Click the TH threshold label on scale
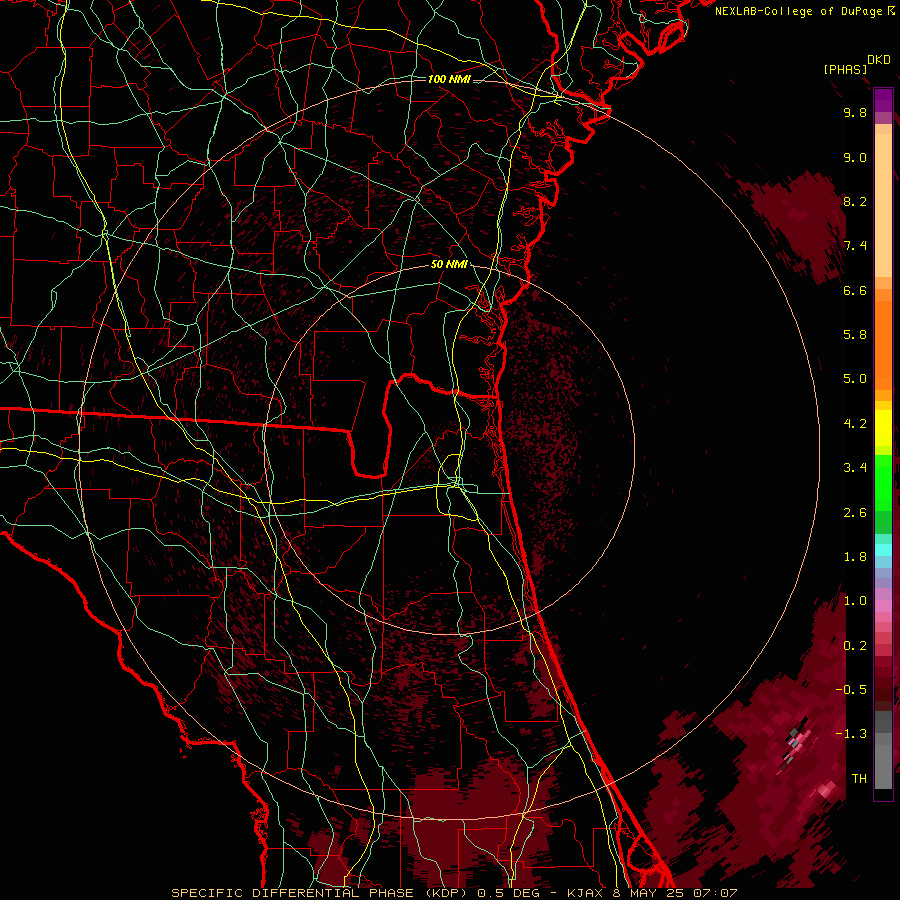 pos(859,779)
